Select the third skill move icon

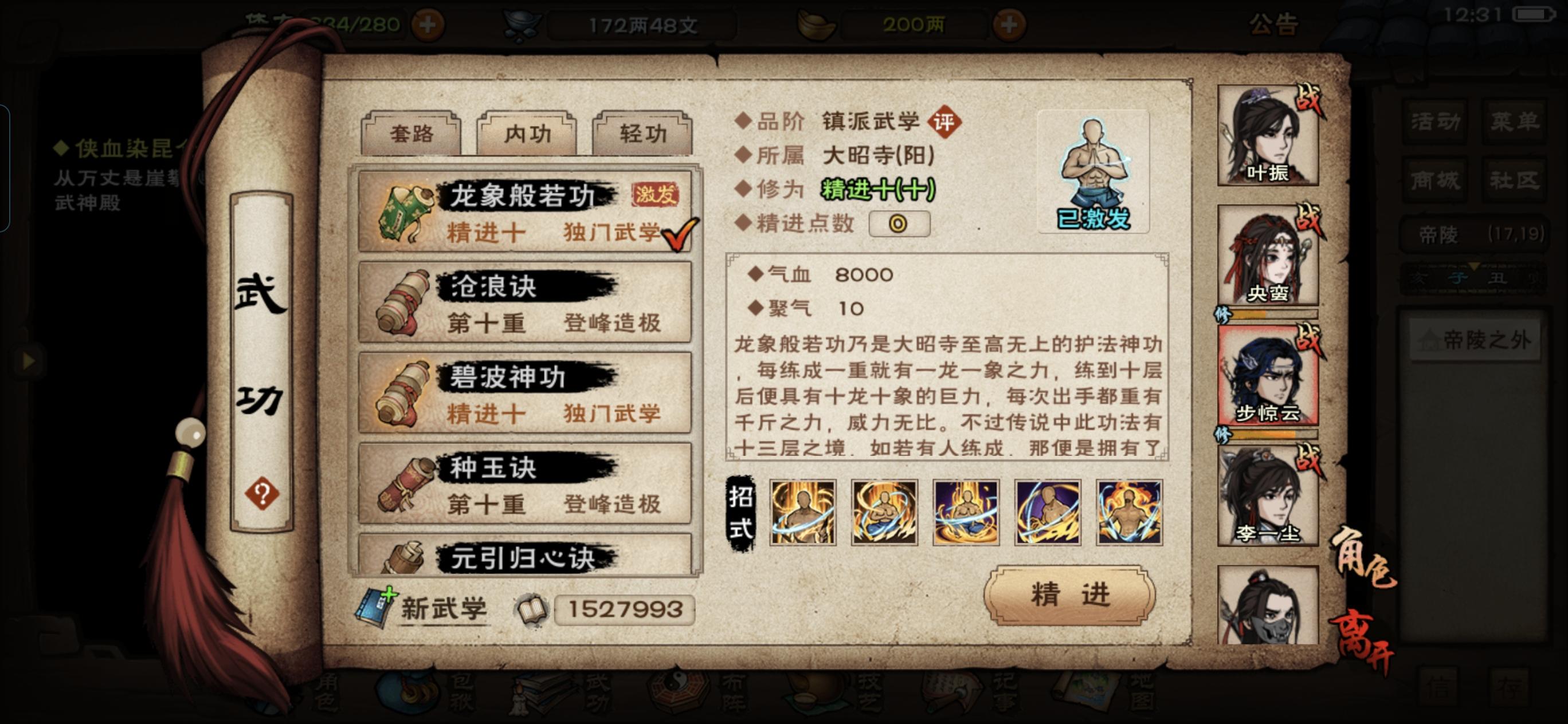click(966, 512)
